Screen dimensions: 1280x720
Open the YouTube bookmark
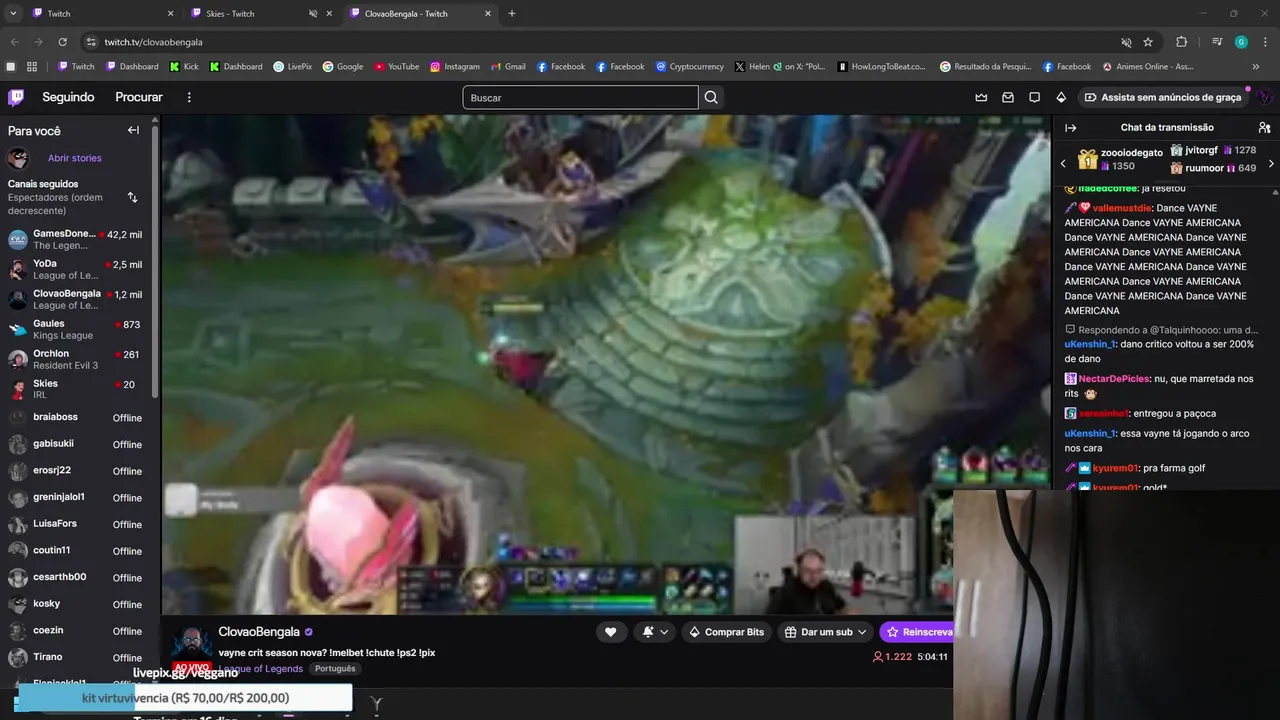coord(397,67)
